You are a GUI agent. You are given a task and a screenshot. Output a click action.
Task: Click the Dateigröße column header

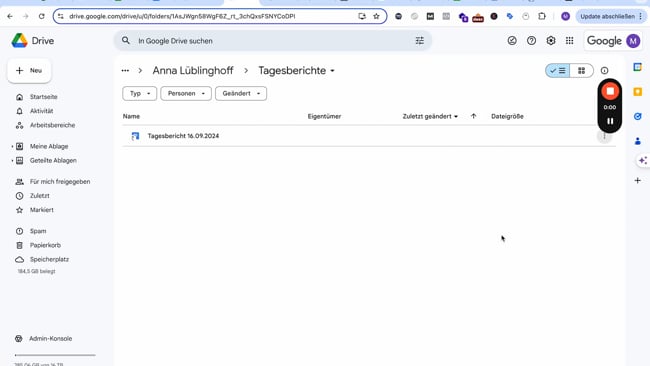coord(507,116)
